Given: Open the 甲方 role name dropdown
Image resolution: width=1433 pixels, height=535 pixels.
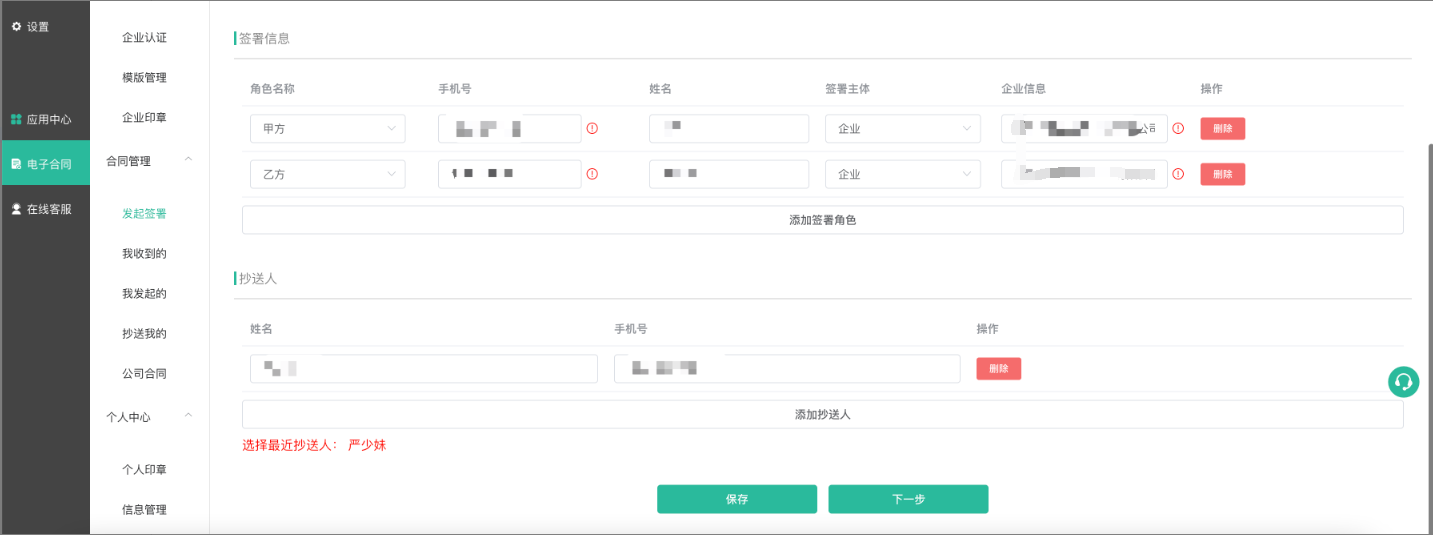Looking at the screenshot, I should [x=327, y=129].
